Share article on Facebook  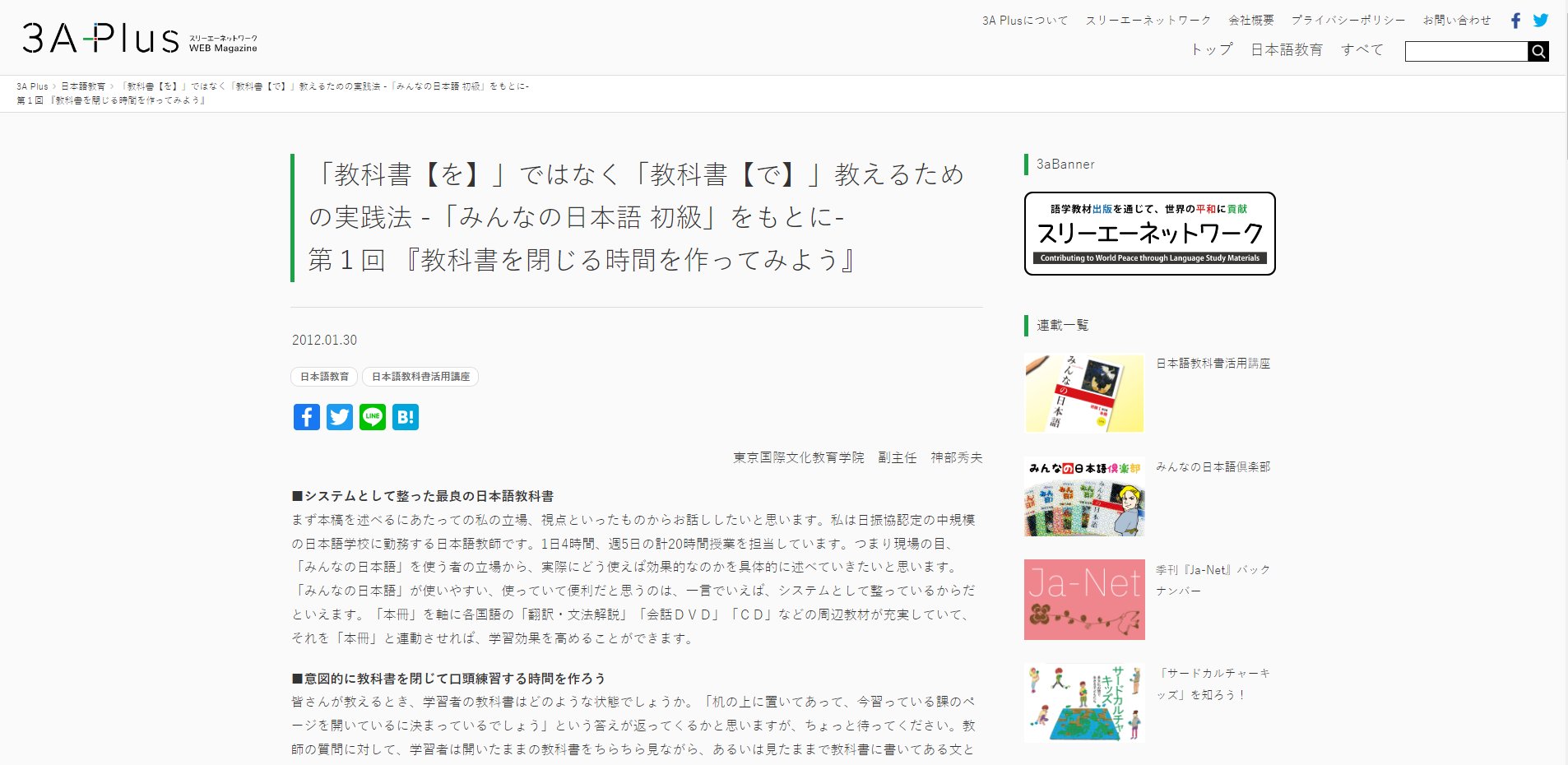tap(307, 417)
